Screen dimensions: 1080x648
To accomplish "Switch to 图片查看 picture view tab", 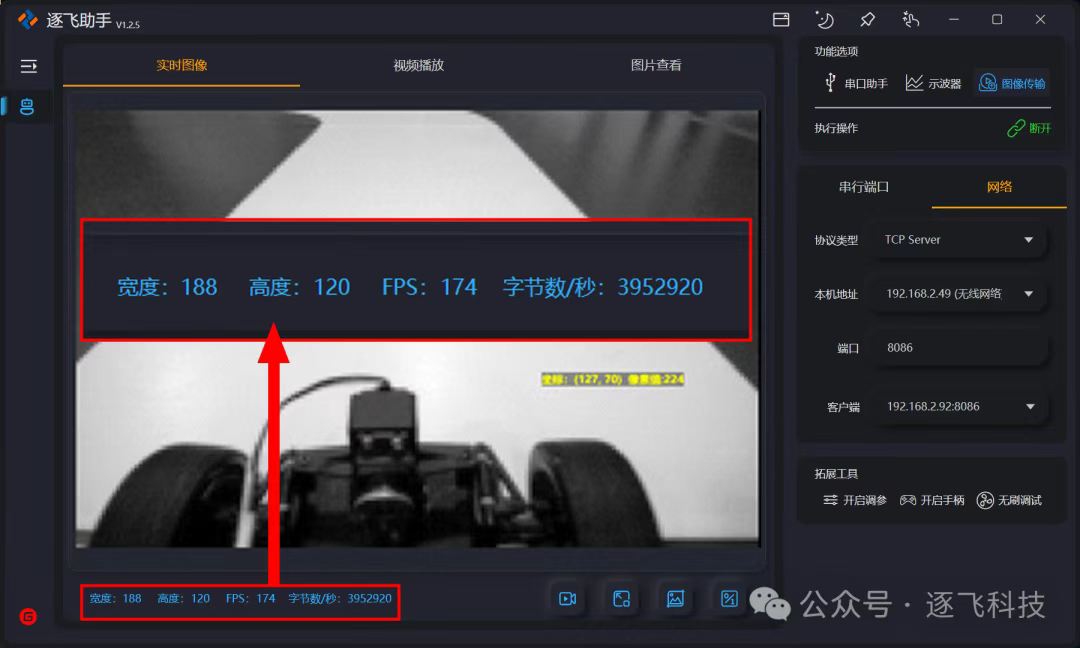I will [656, 65].
